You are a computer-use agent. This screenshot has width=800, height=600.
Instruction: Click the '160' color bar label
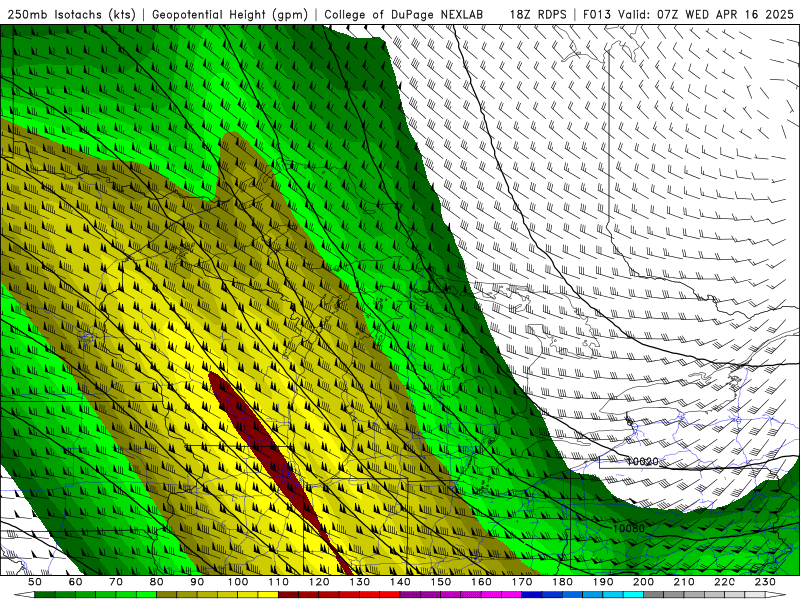pos(482,582)
